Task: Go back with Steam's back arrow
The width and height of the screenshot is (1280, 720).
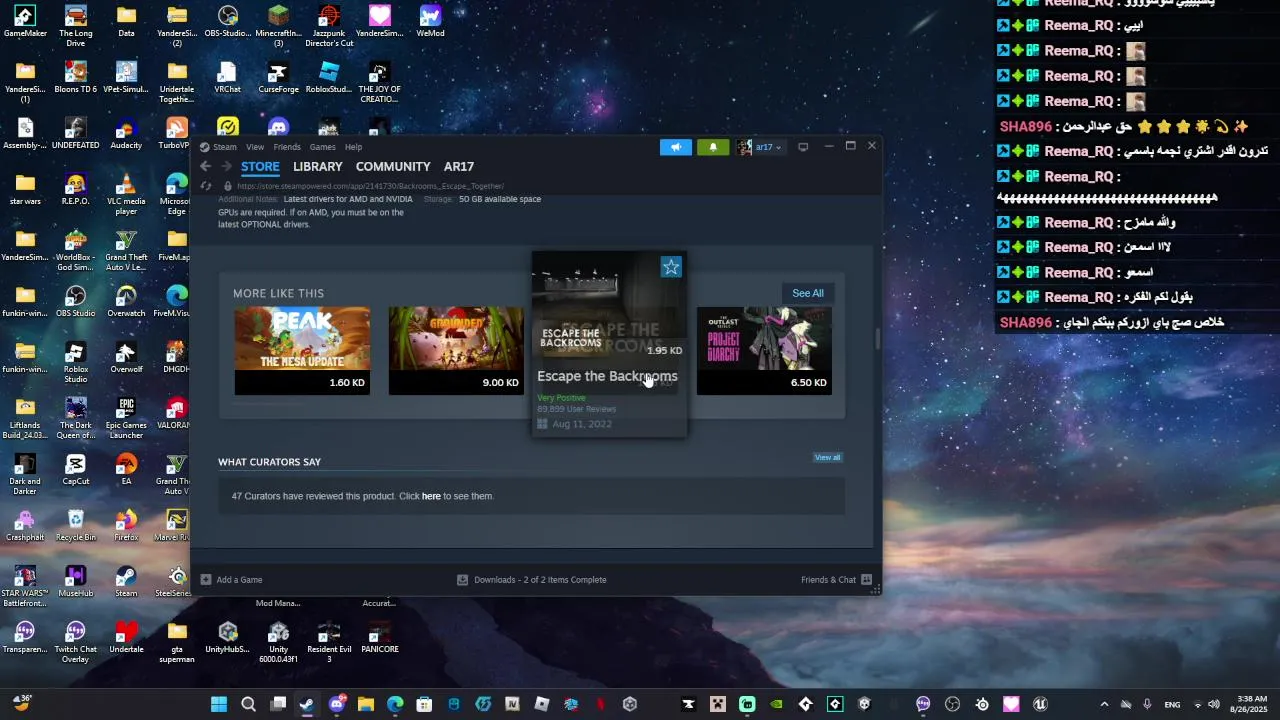Action: coord(205,166)
